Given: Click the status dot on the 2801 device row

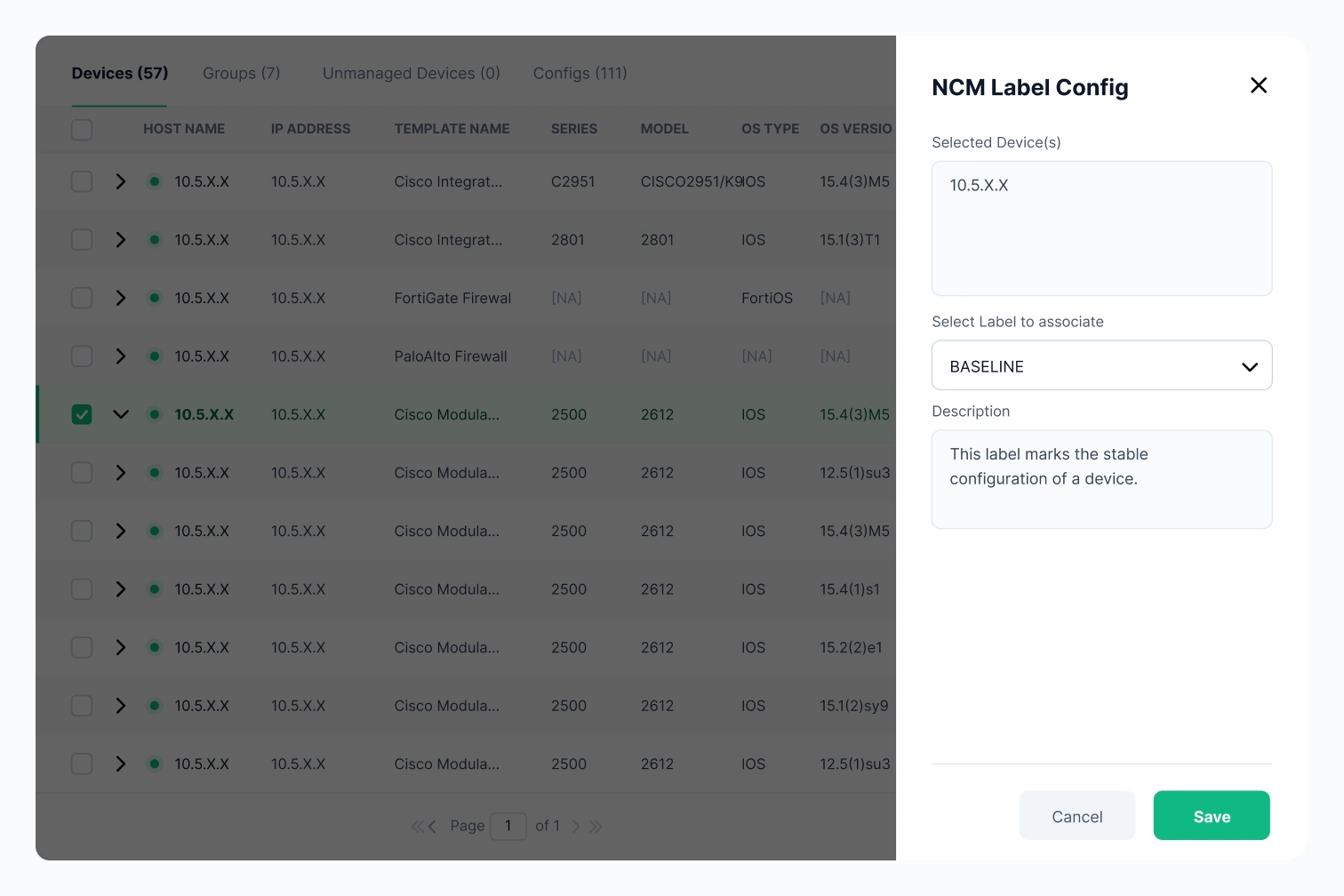Looking at the screenshot, I should (155, 239).
